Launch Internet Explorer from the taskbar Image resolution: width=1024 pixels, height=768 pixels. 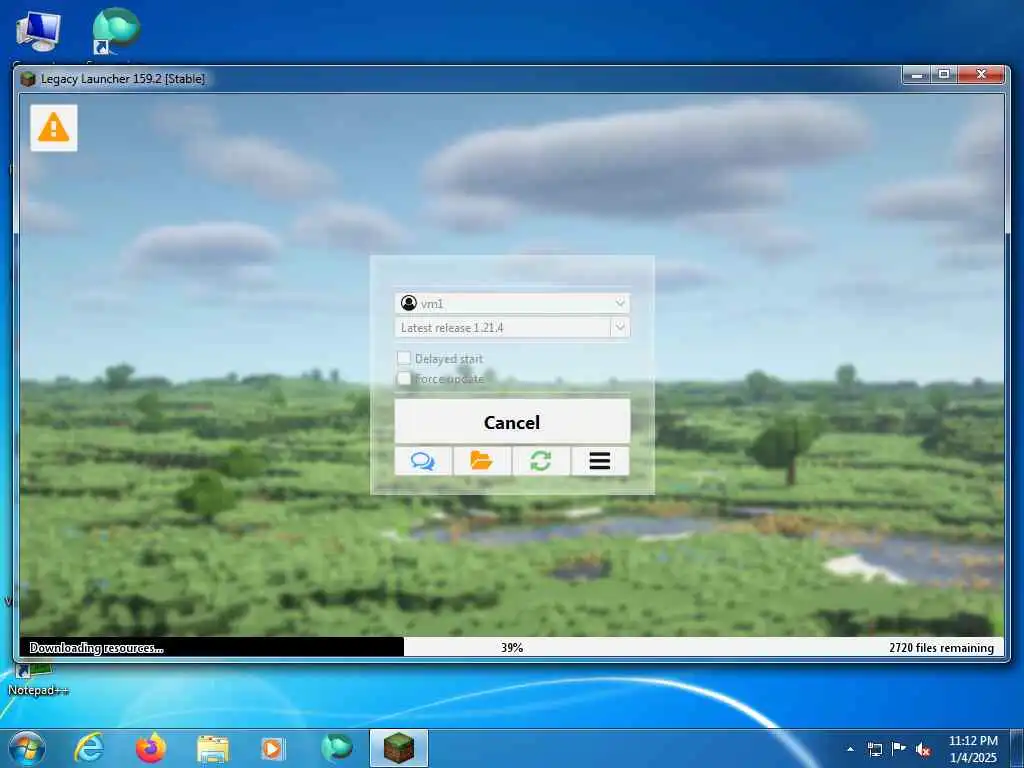89,748
